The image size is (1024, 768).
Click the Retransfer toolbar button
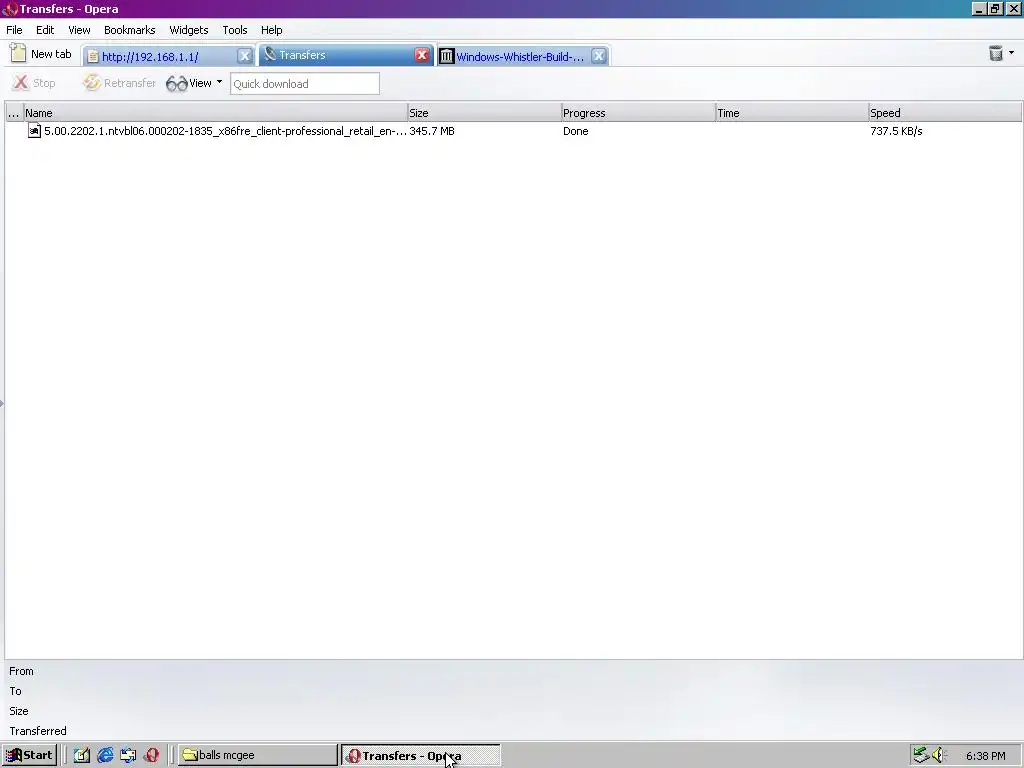[x=120, y=83]
